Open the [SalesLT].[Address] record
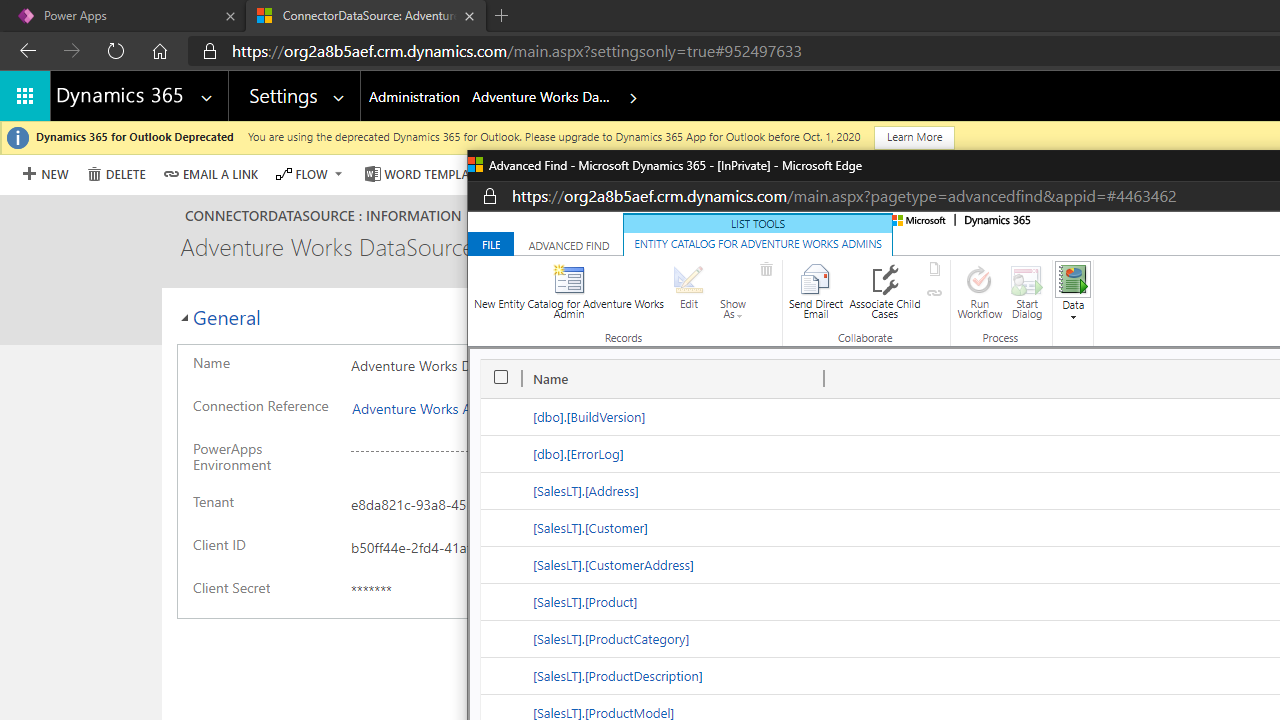Viewport: 1280px width, 720px height. (586, 491)
